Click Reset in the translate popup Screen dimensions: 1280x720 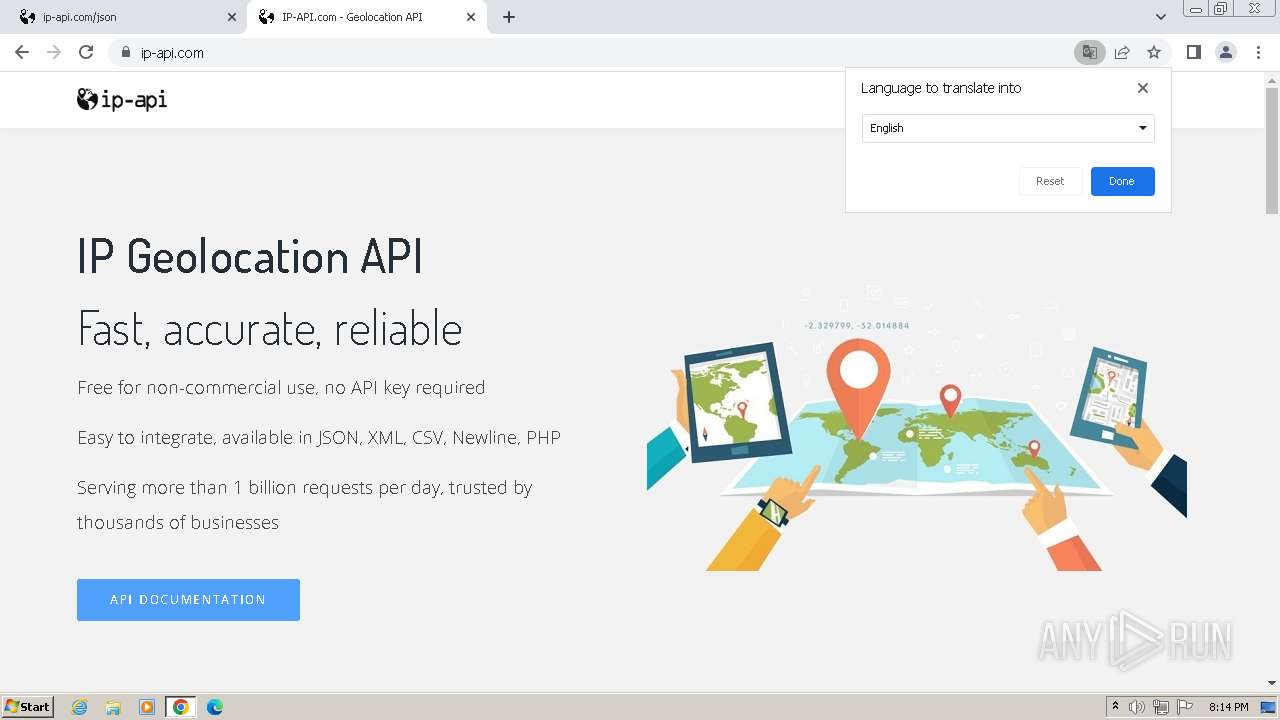pos(1050,181)
